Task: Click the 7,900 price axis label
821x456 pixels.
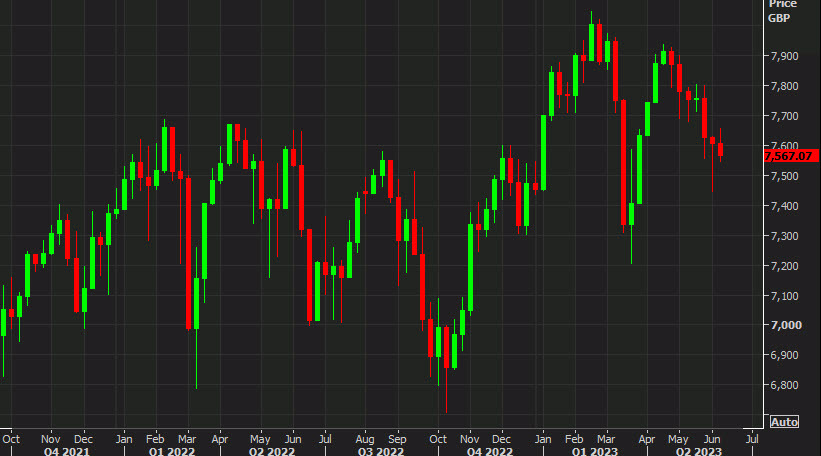Action: click(x=784, y=56)
